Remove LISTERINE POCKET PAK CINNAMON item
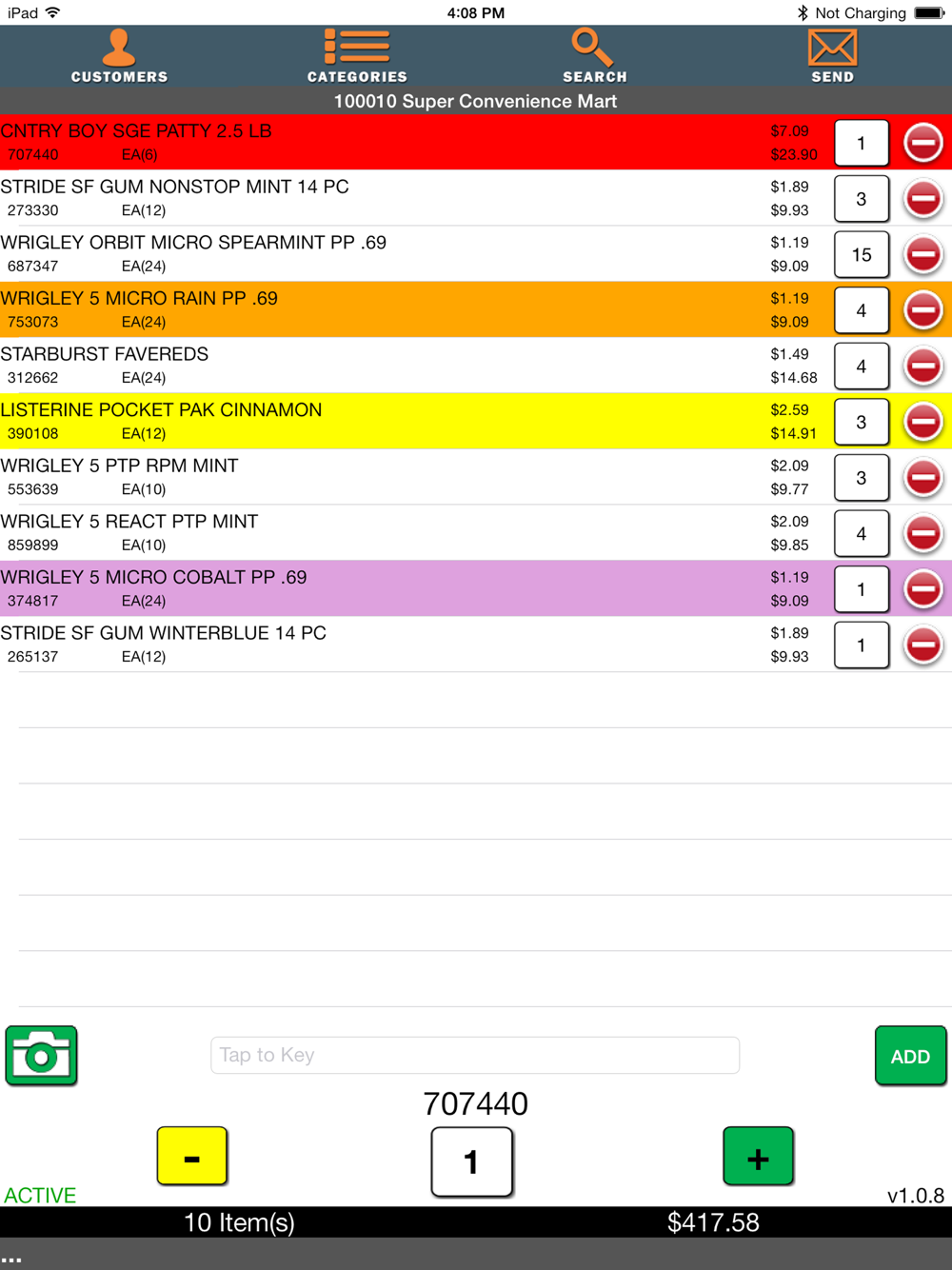This screenshot has height=1270, width=952. [x=922, y=422]
